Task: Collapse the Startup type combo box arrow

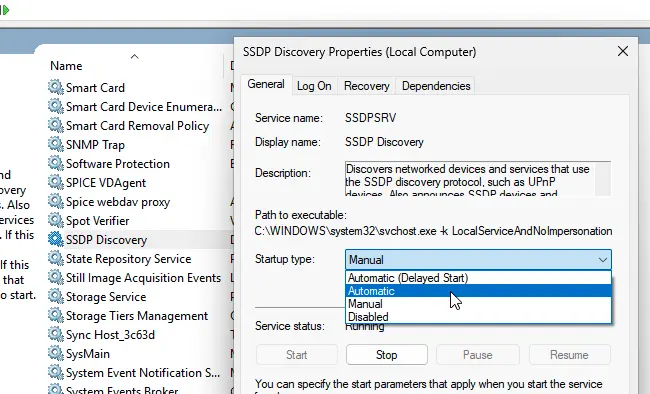Action: 603,260
